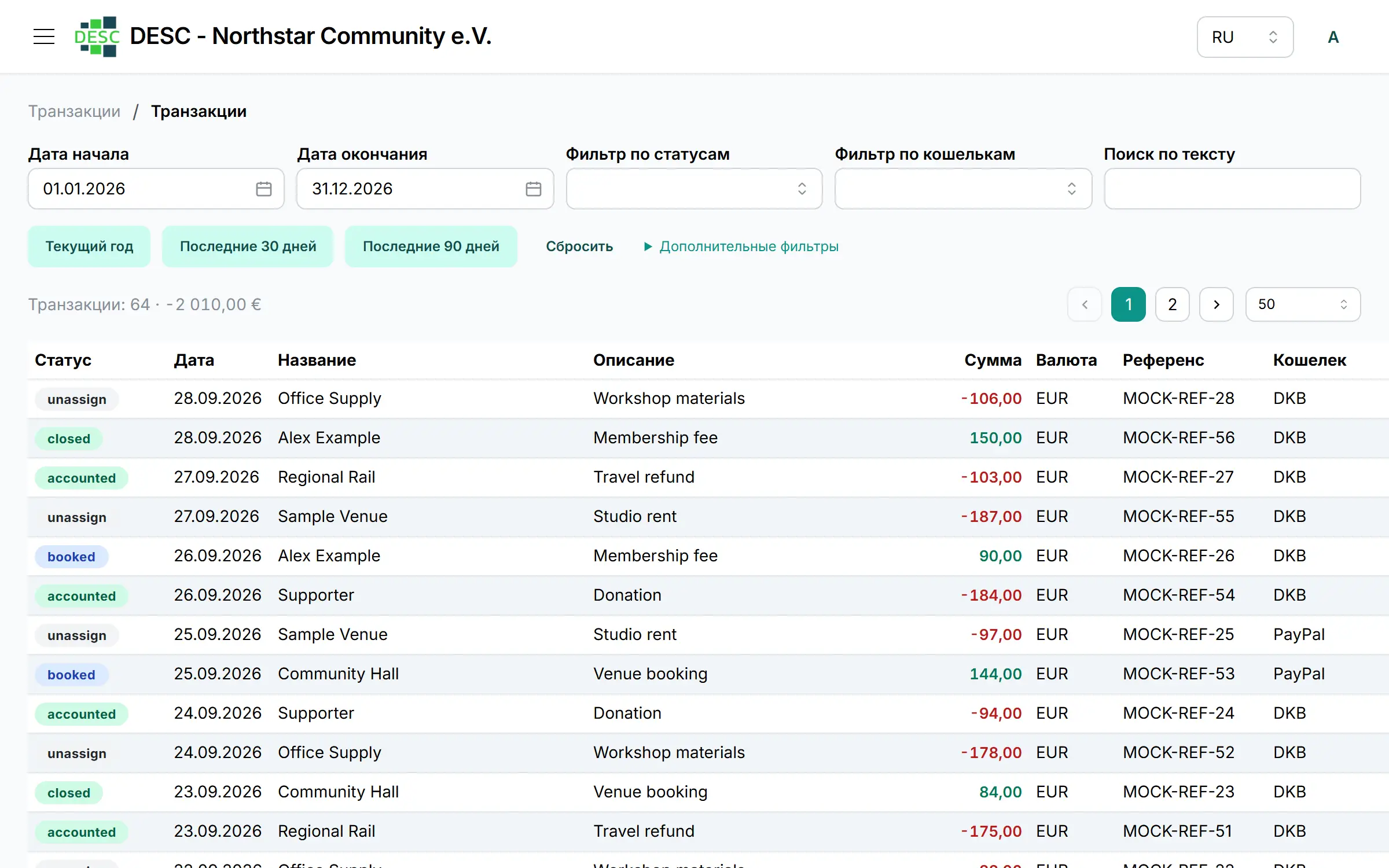Open the RU language selector
The height and width of the screenshot is (868, 1389).
1245,37
